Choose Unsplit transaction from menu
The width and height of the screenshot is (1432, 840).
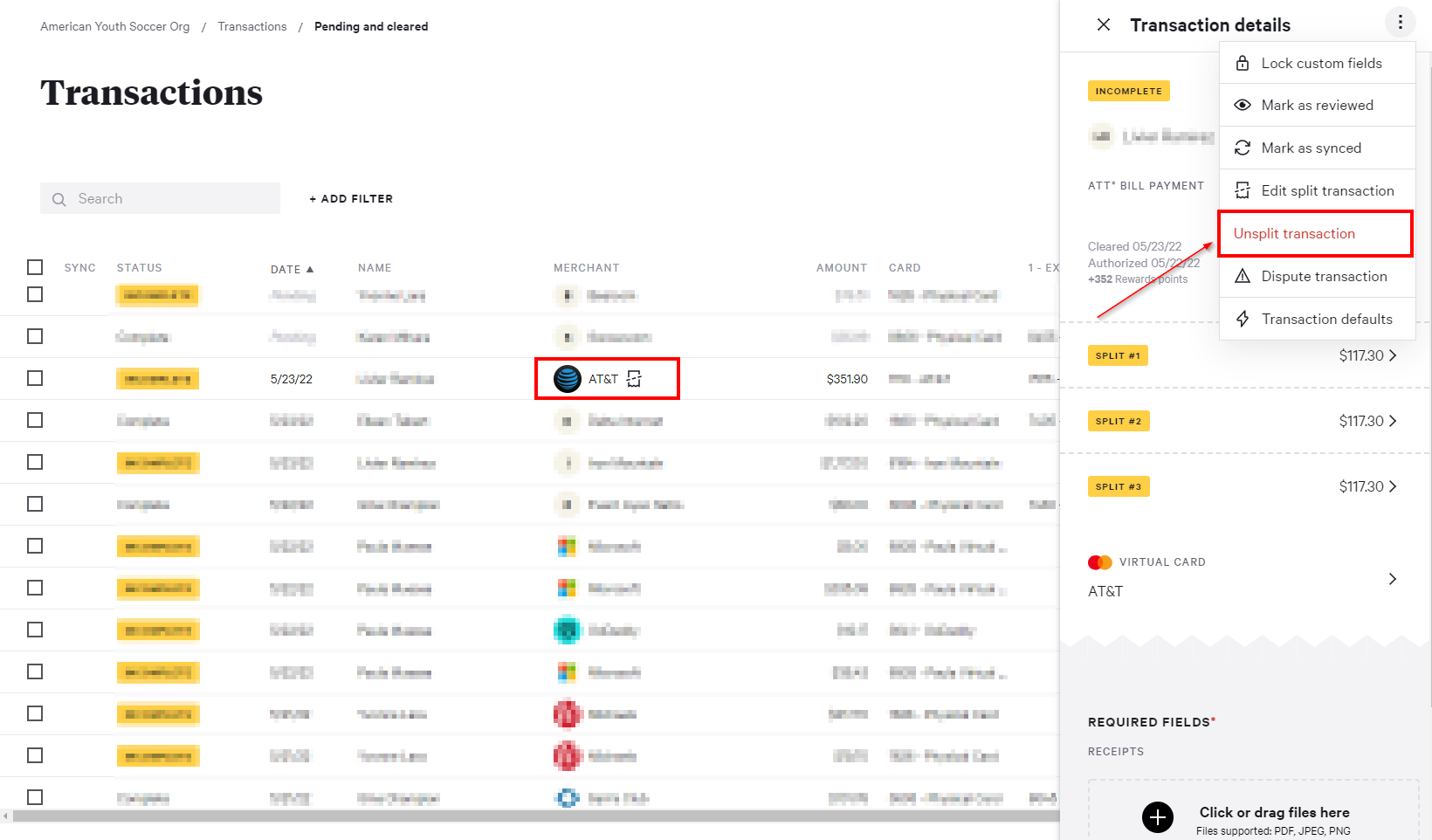point(1294,234)
